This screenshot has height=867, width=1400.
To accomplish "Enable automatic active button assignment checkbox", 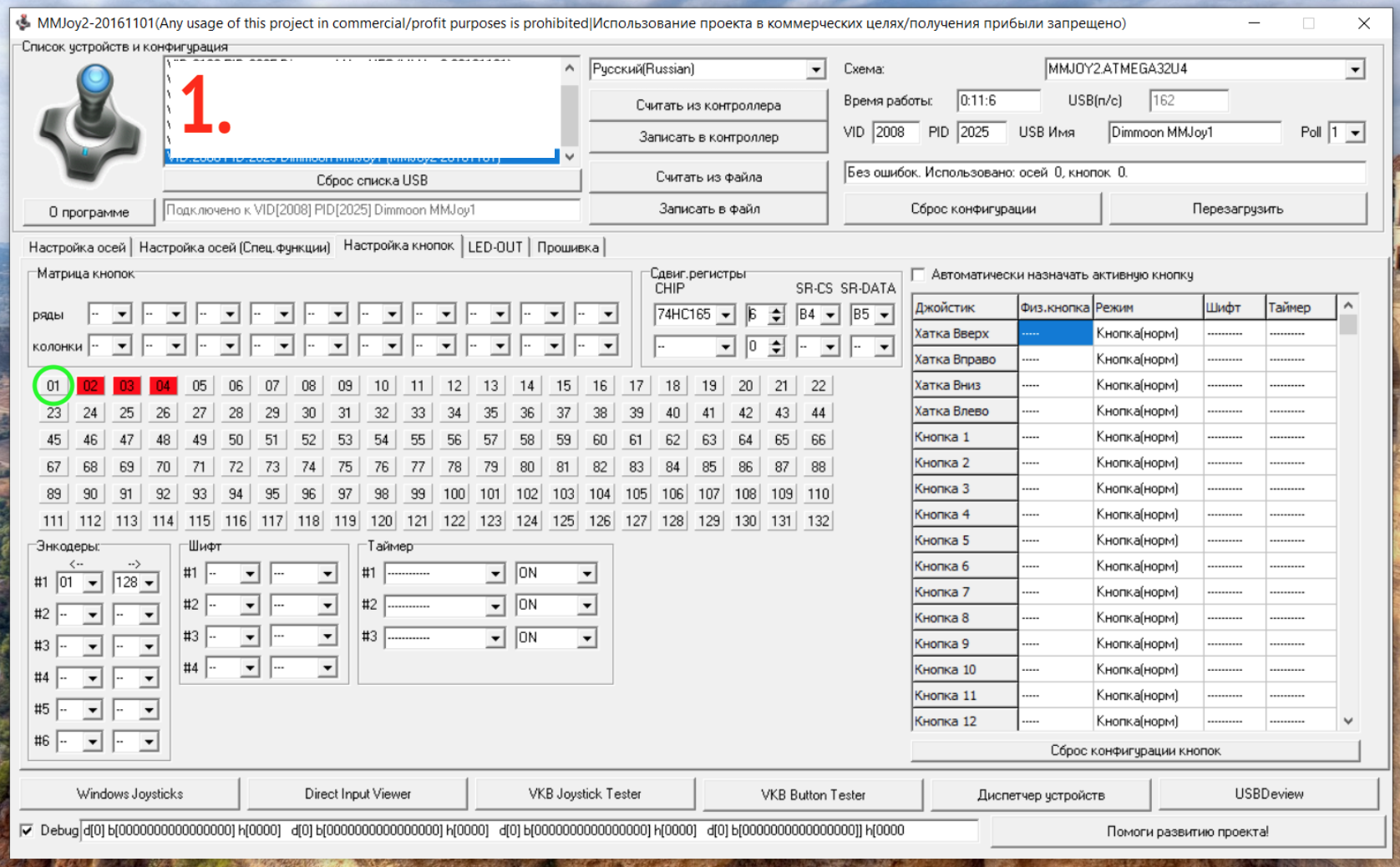I will point(919,275).
